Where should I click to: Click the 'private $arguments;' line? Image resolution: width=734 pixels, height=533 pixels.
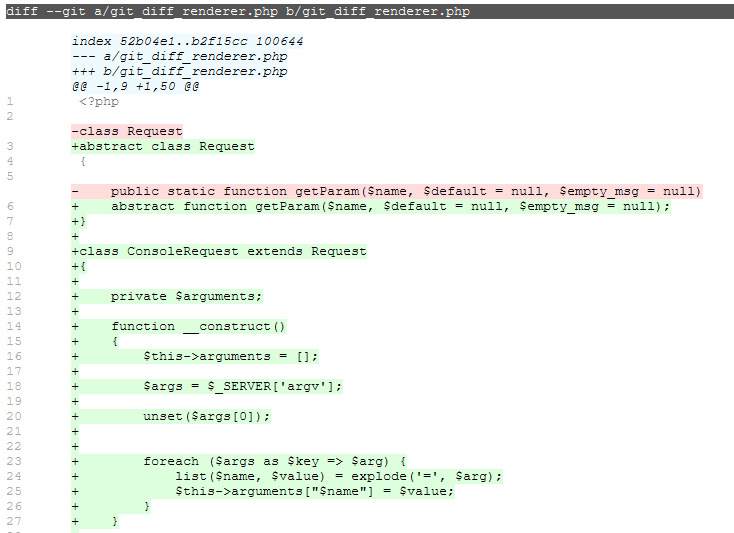click(167, 296)
